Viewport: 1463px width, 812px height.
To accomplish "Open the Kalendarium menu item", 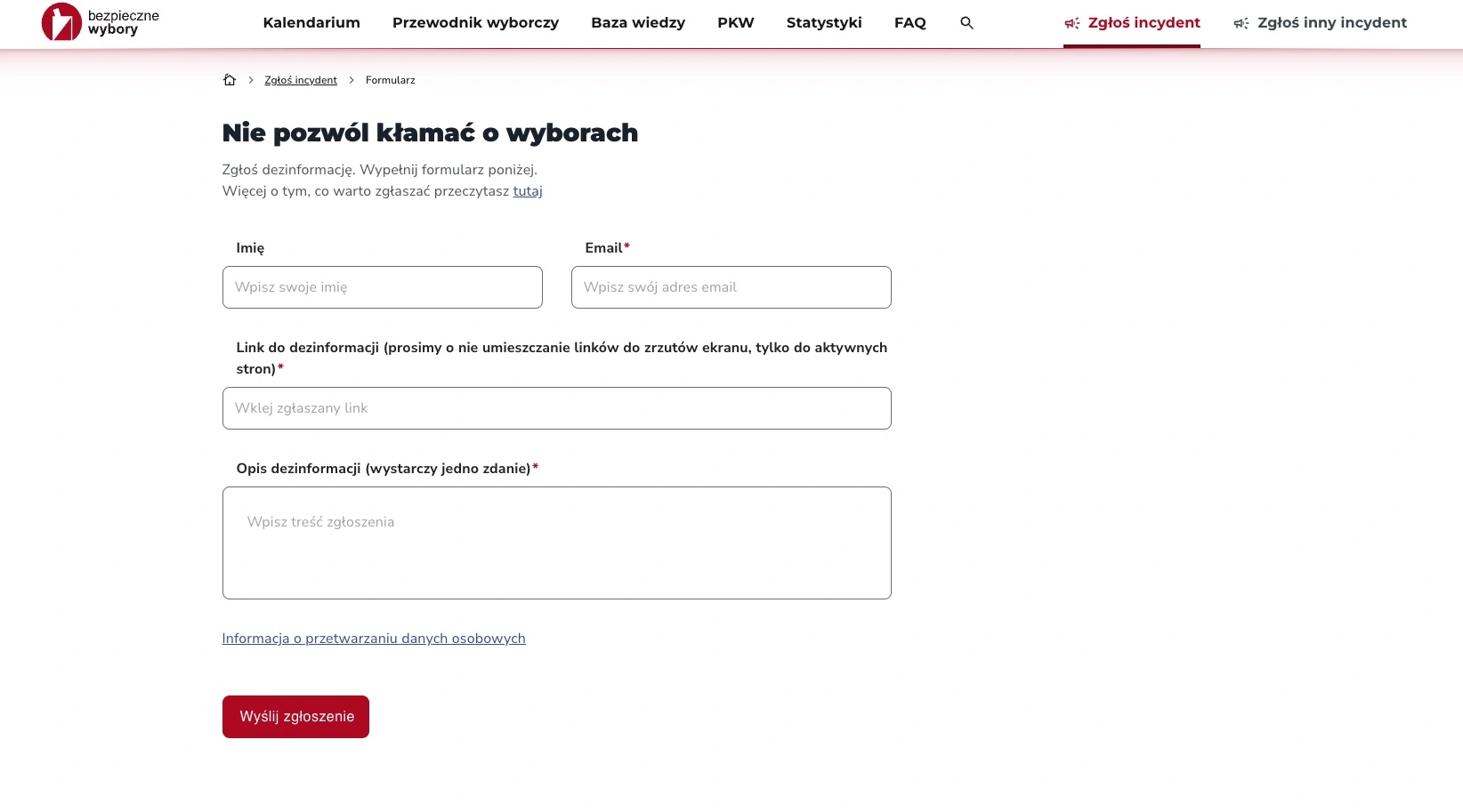I will tap(311, 23).
